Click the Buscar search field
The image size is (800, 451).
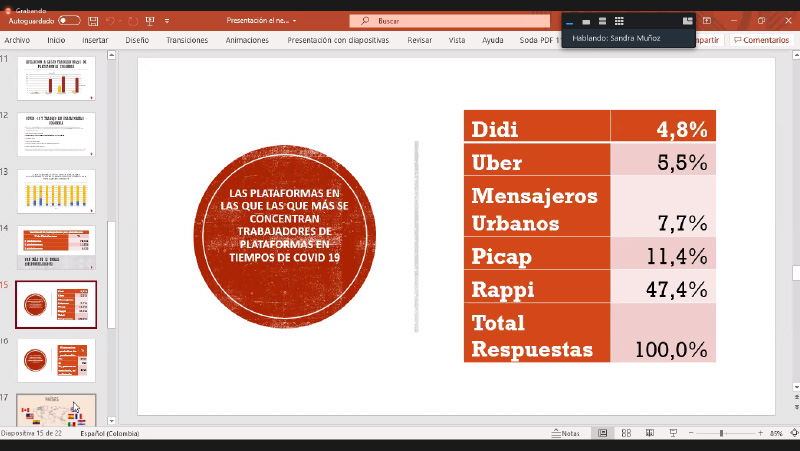[x=449, y=21]
